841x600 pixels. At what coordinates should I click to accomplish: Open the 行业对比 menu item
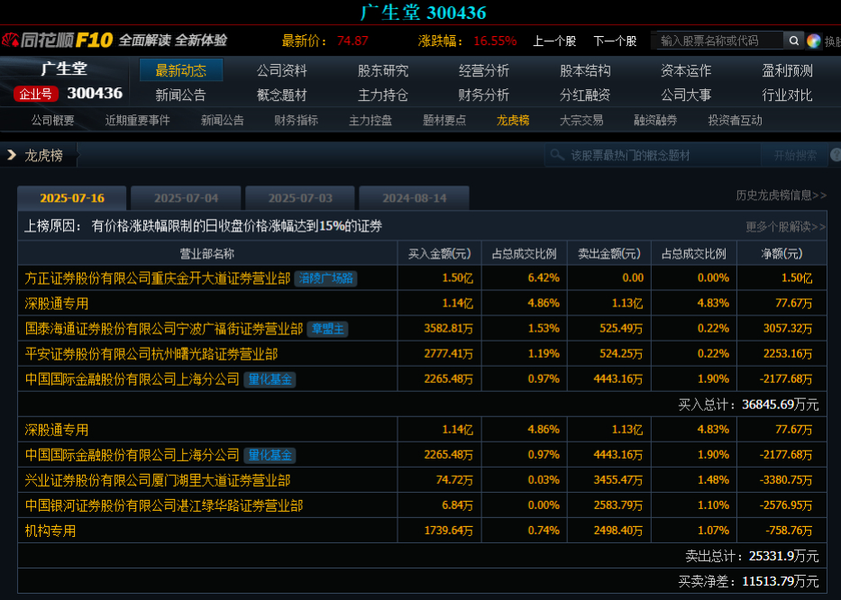pos(787,95)
